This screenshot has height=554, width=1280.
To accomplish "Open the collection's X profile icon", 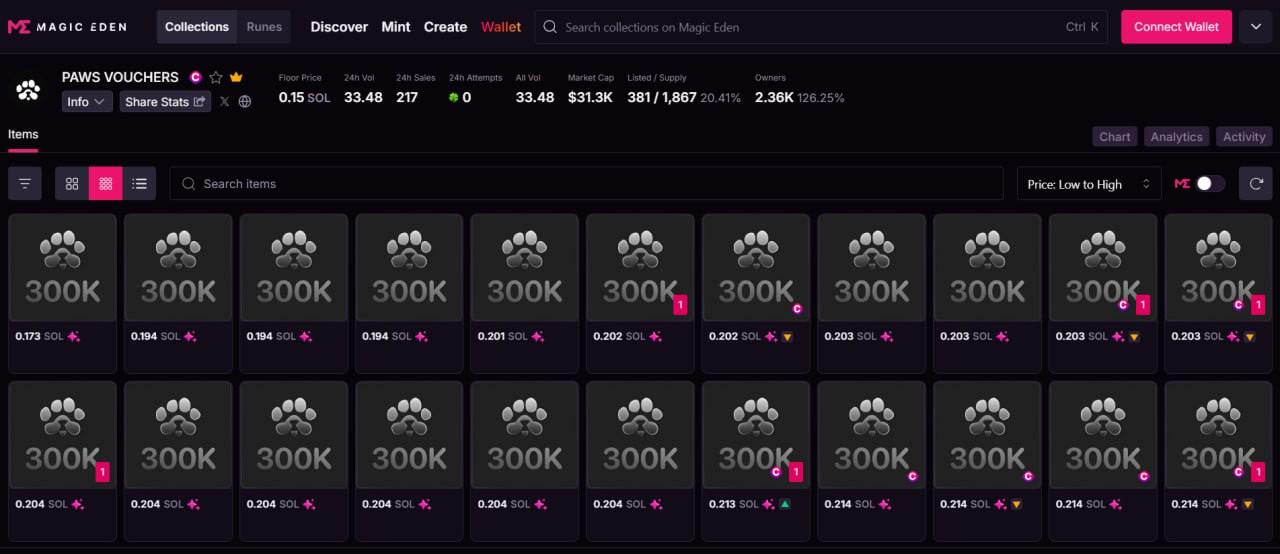I will (x=224, y=102).
